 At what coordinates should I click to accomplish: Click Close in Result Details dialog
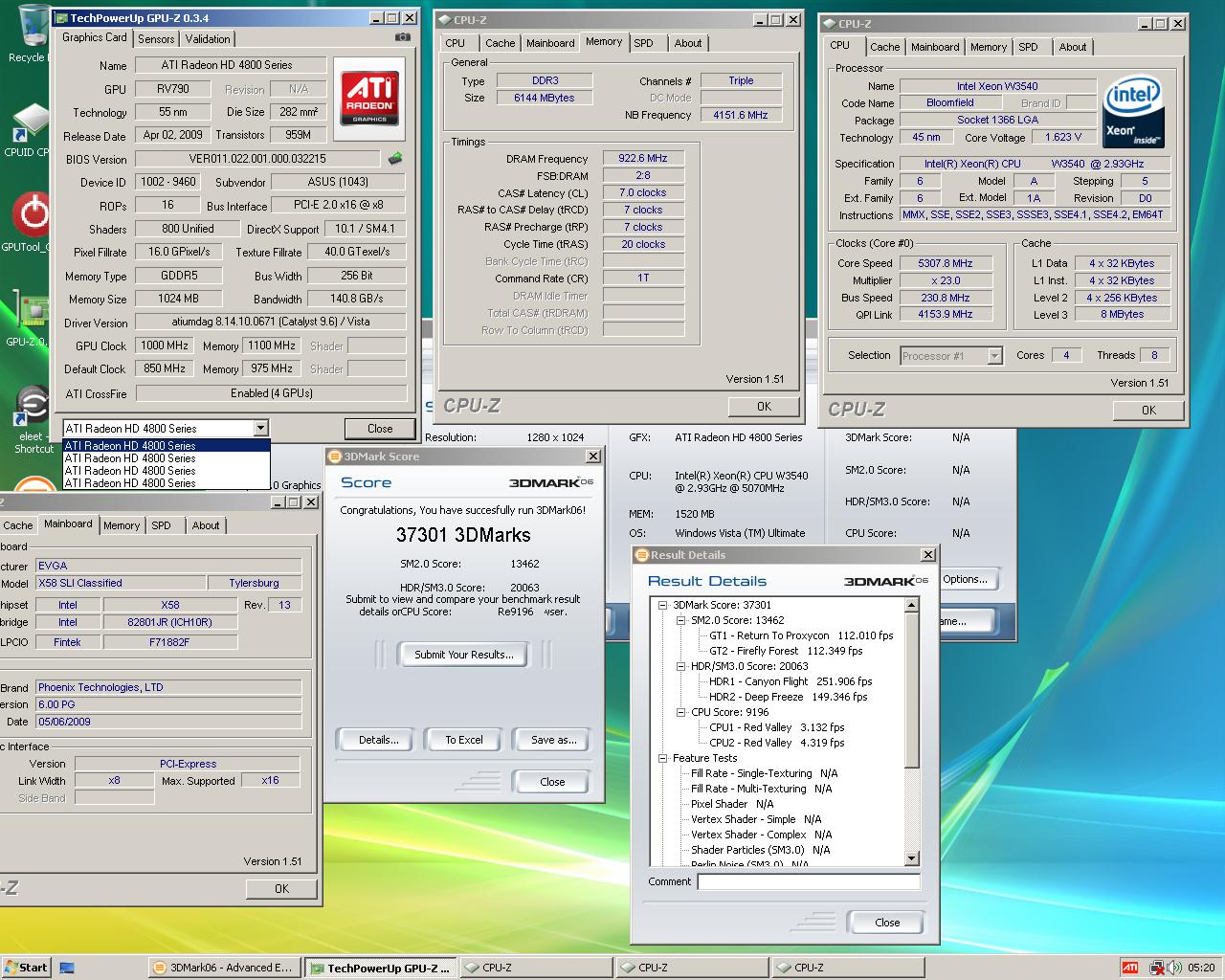[x=887, y=923]
